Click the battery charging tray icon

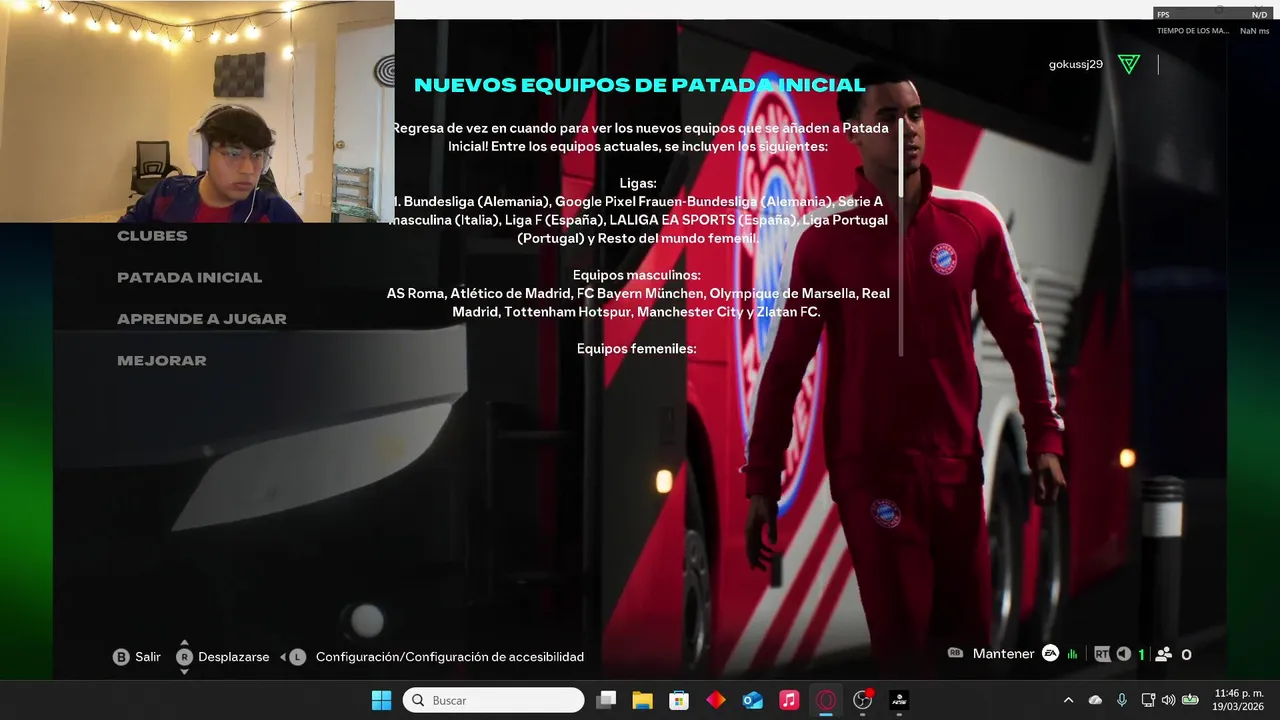[x=1190, y=700]
